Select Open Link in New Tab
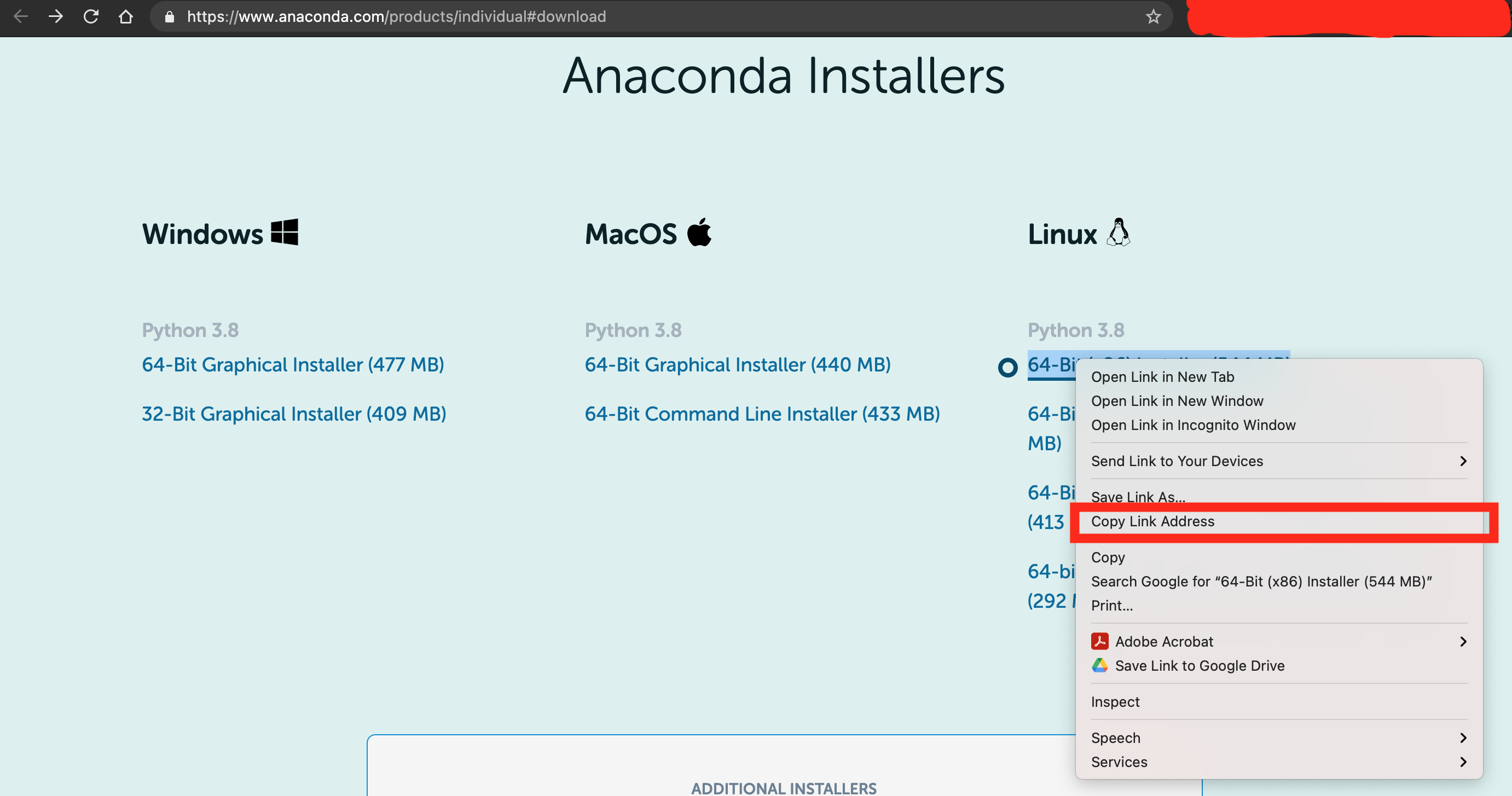This screenshot has height=796, width=1512. pos(1162,376)
